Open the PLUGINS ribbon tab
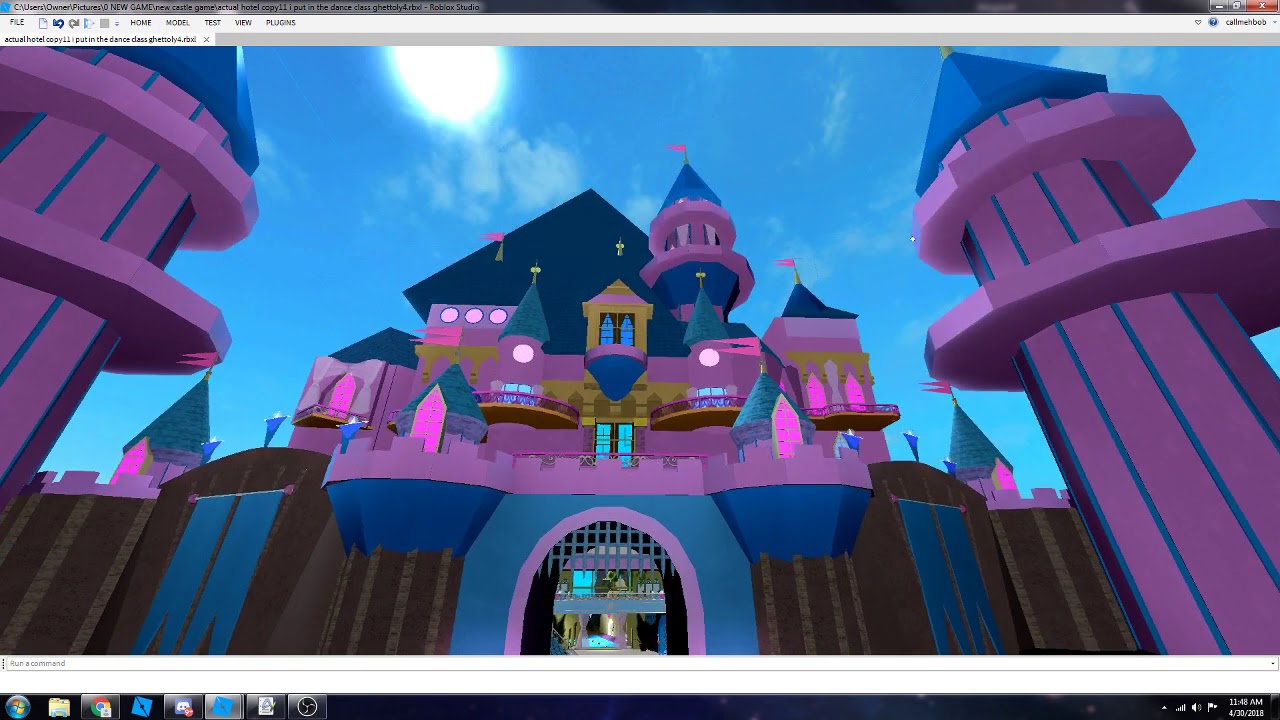The width and height of the screenshot is (1280, 720). click(x=281, y=22)
